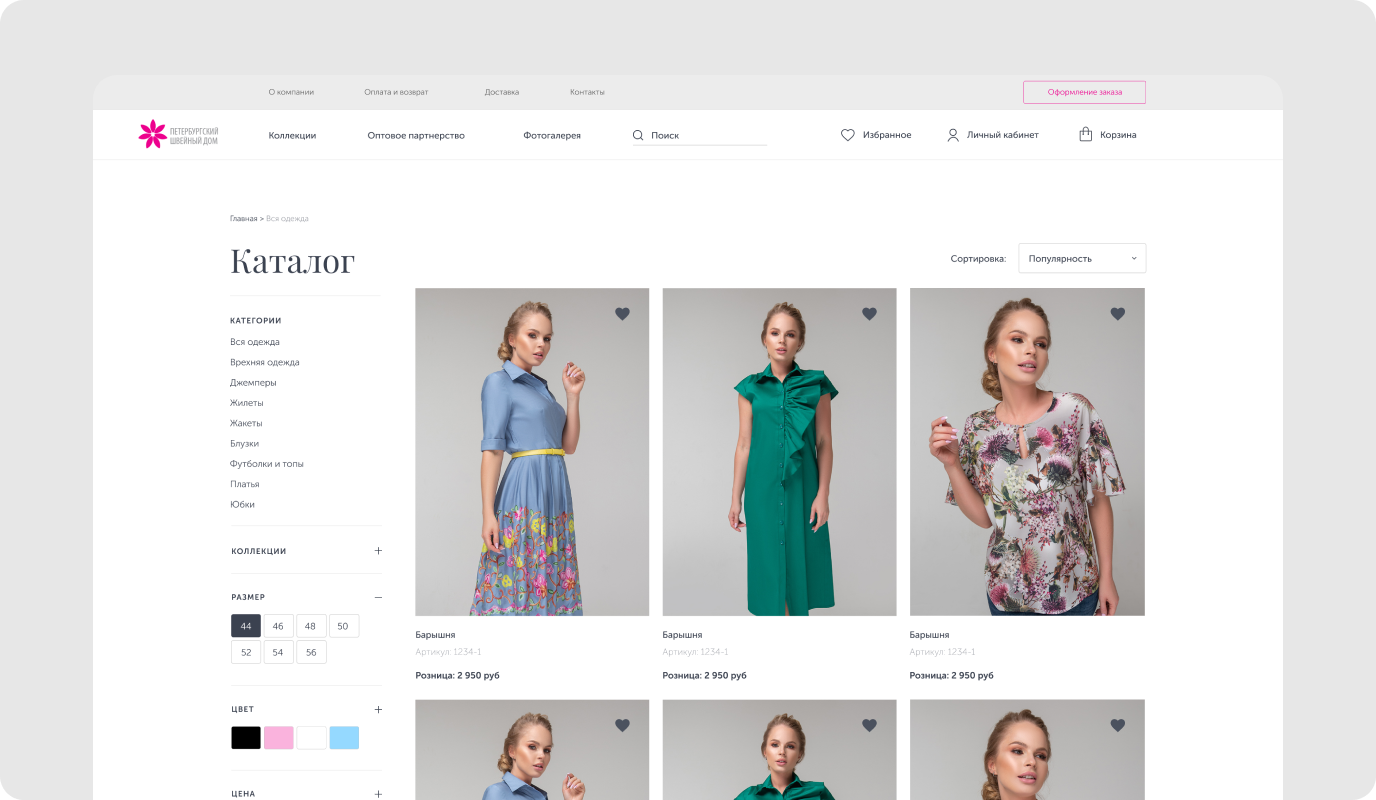
Task: Click the Оформление заказа button
Action: 1084,92
